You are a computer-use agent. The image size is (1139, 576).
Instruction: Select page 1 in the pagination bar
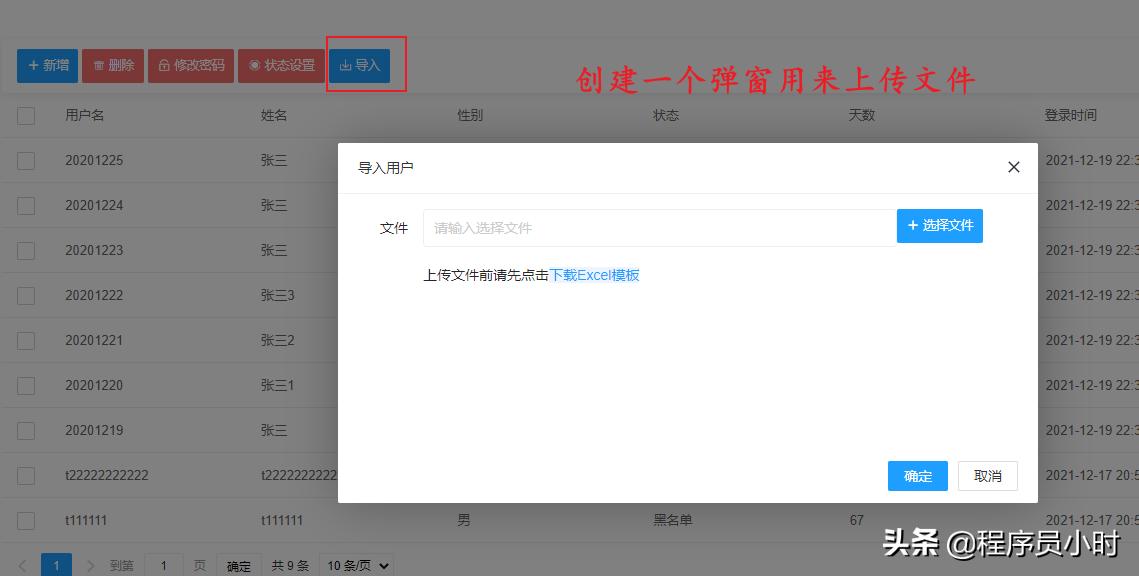57,565
